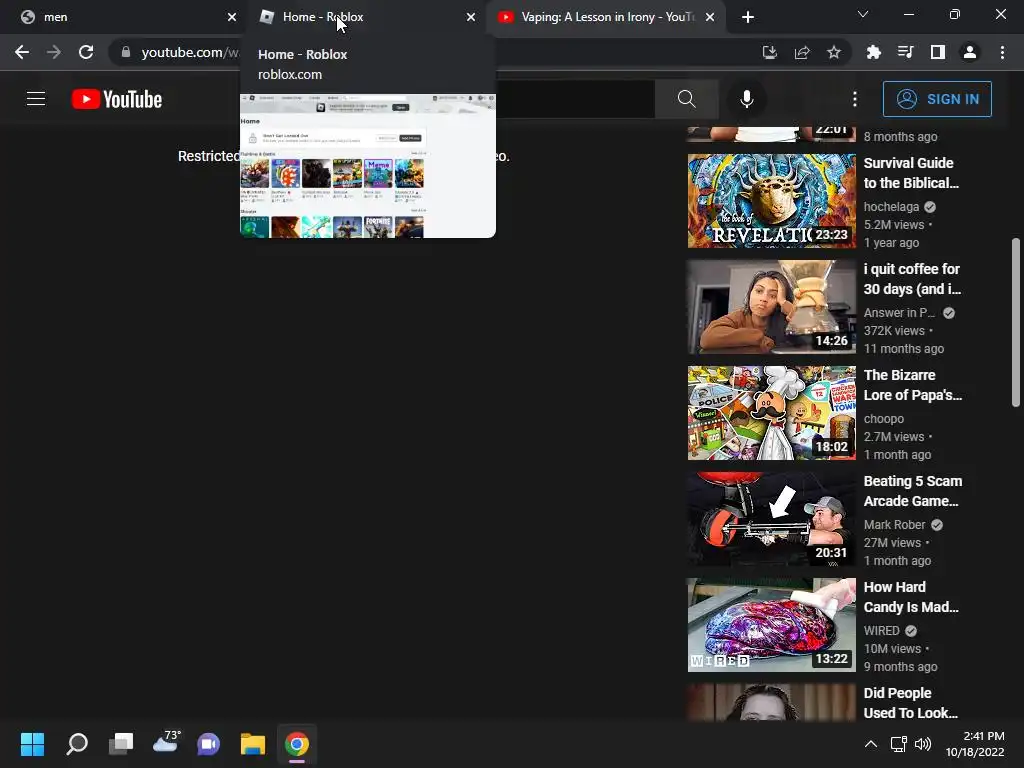The image size is (1024, 768).
Task: Search with voice microphone button
Action: coord(747,99)
